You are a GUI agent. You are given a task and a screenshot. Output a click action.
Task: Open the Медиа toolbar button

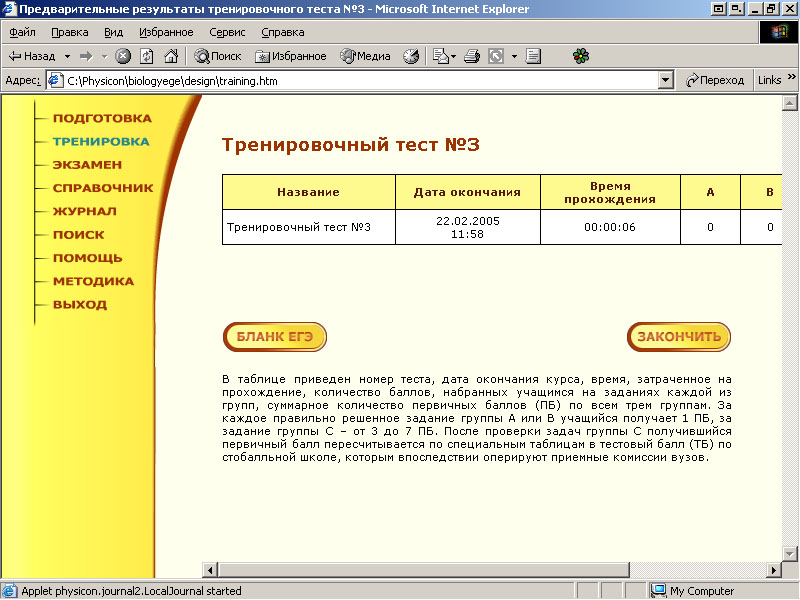(x=365, y=56)
